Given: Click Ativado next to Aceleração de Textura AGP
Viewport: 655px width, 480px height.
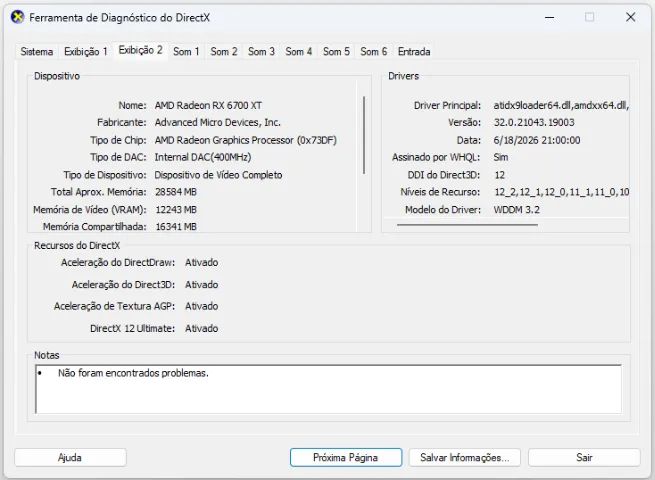Looking at the screenshot, I should coord(201,306).
